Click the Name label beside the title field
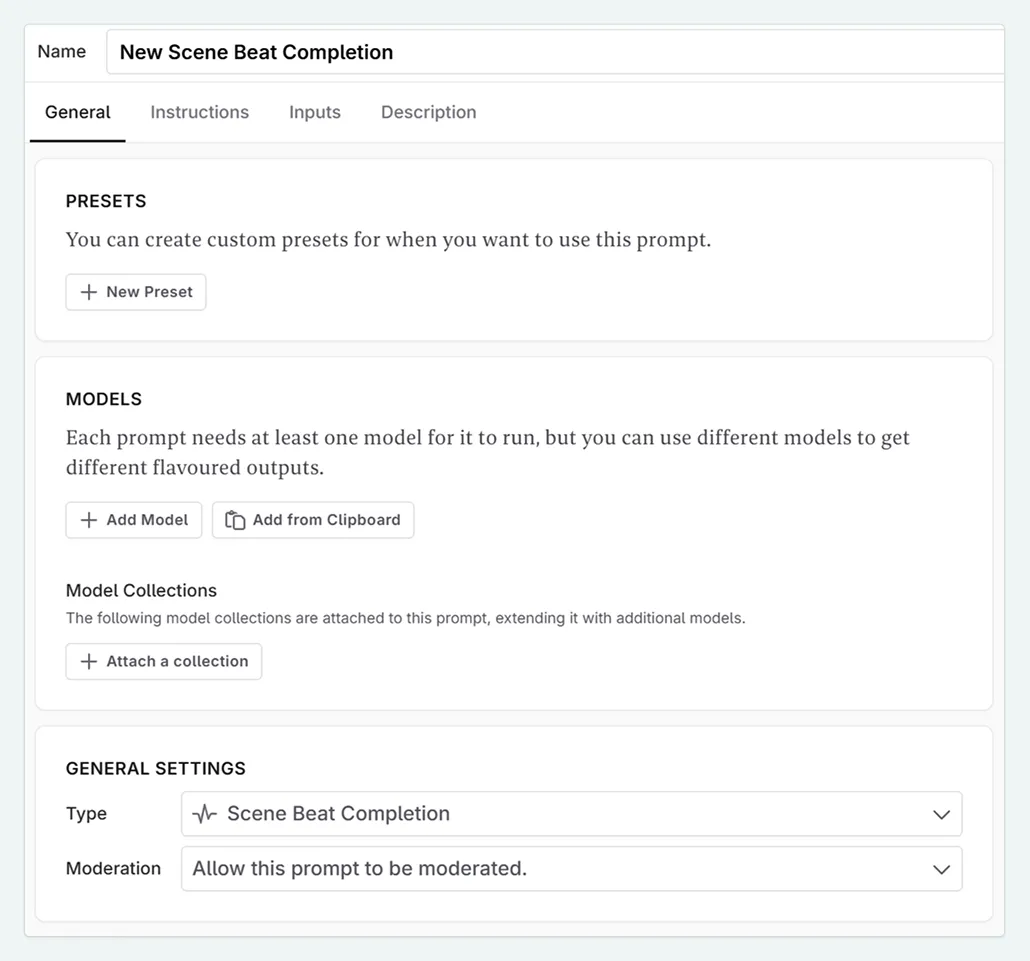Image resolution: width=1030 pixels, height=961 pixels. pyautogui.click(x=62, y=52)
